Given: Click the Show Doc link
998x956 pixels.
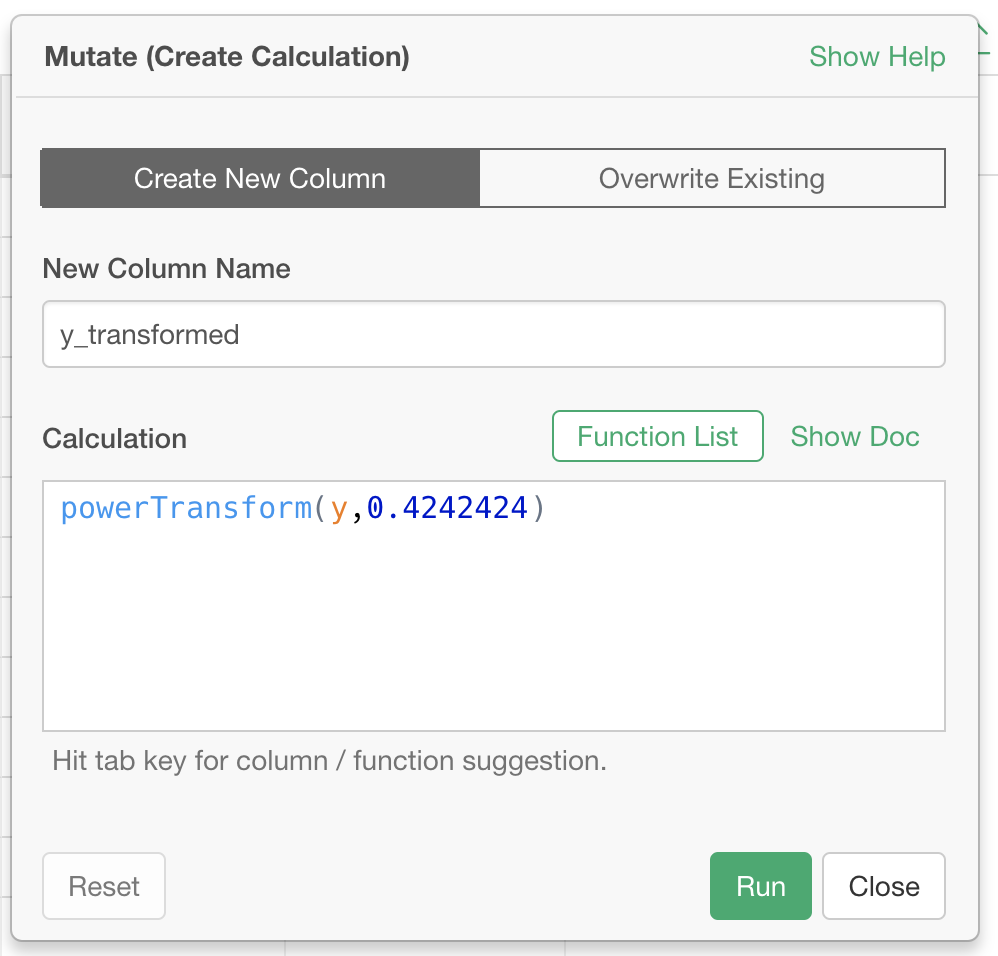Looking at the screenshot, I should pos(854,437).
